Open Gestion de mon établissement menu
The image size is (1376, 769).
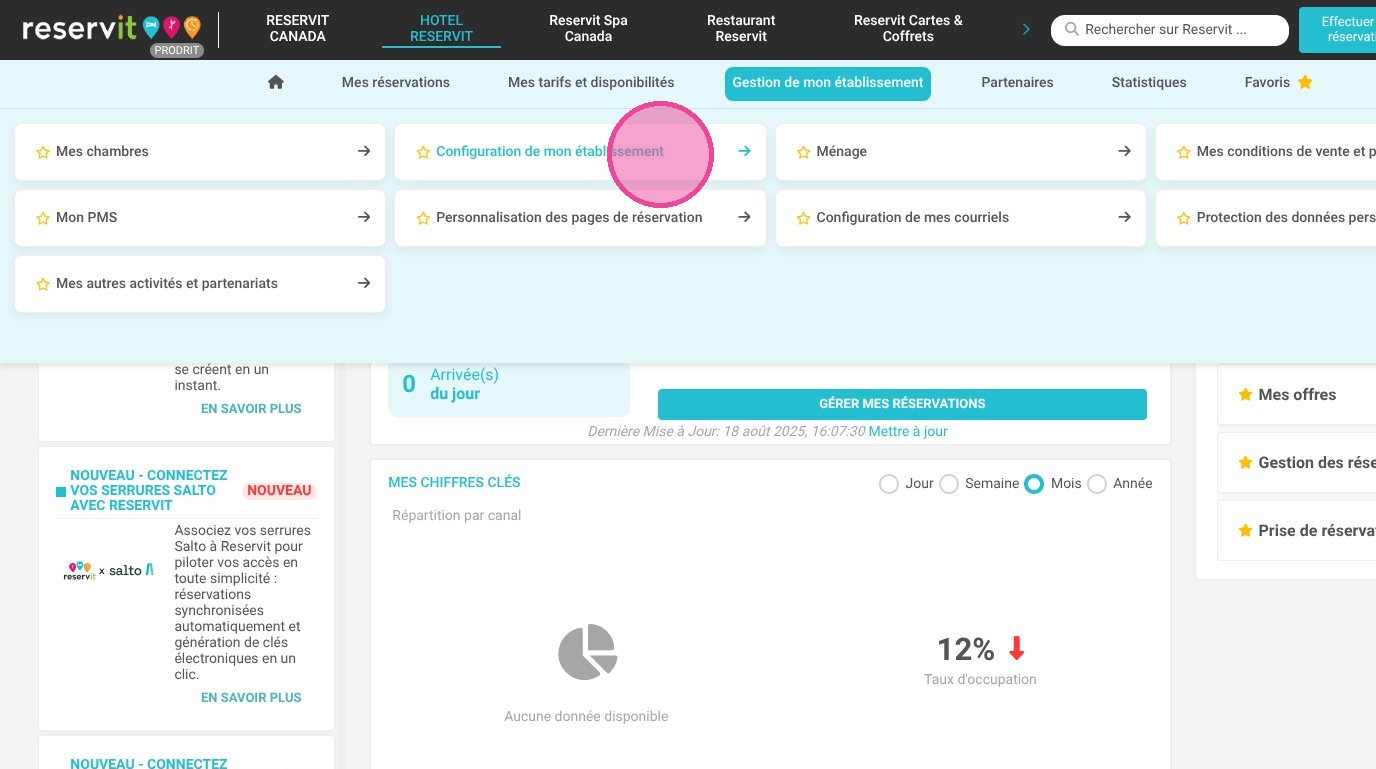828,84
